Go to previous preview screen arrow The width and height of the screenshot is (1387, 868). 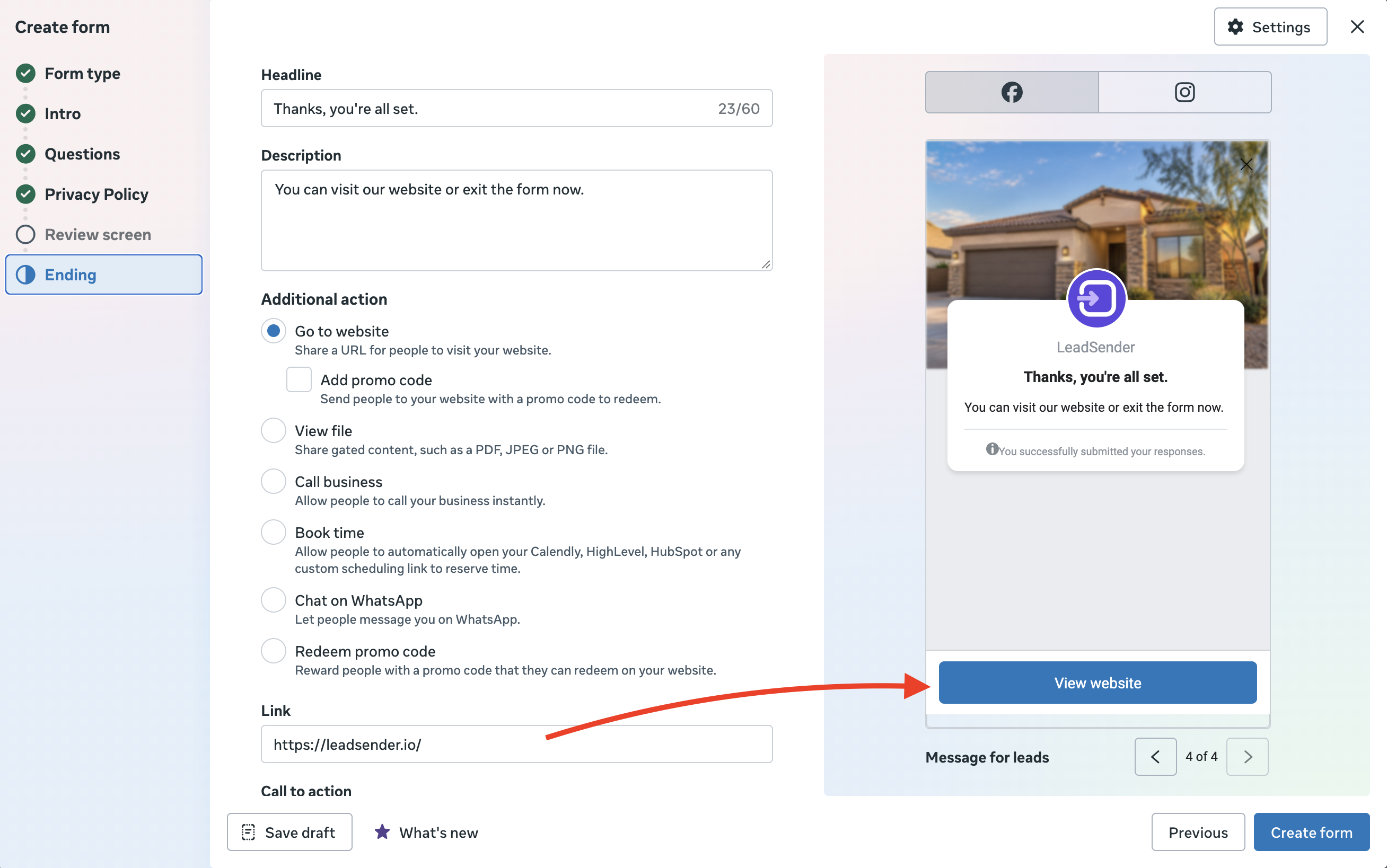tap(1155, 756)
